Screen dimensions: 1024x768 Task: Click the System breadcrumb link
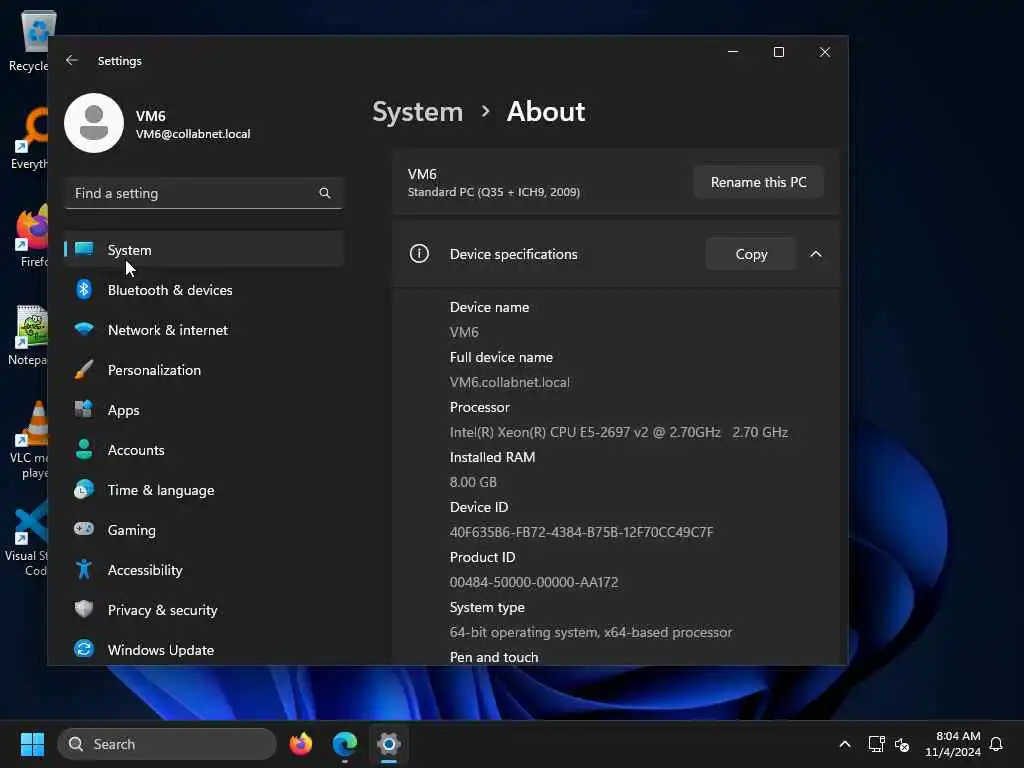click(417, 112)
